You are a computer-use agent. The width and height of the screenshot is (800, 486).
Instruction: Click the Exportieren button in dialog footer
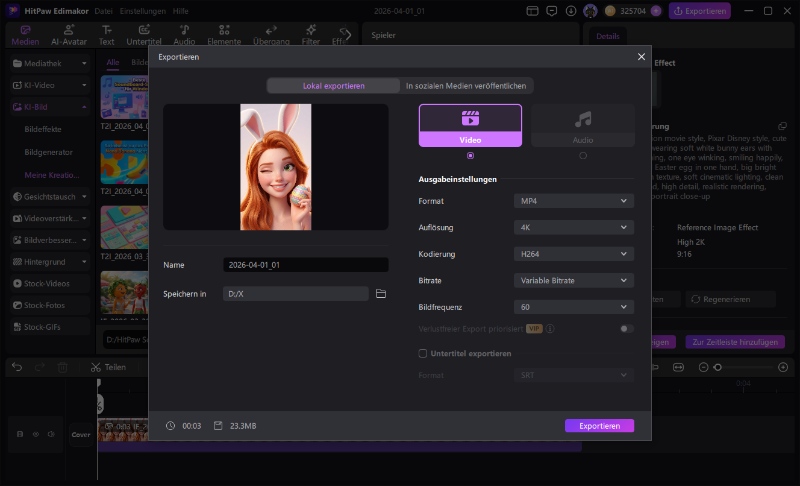[x=599, y=426]
